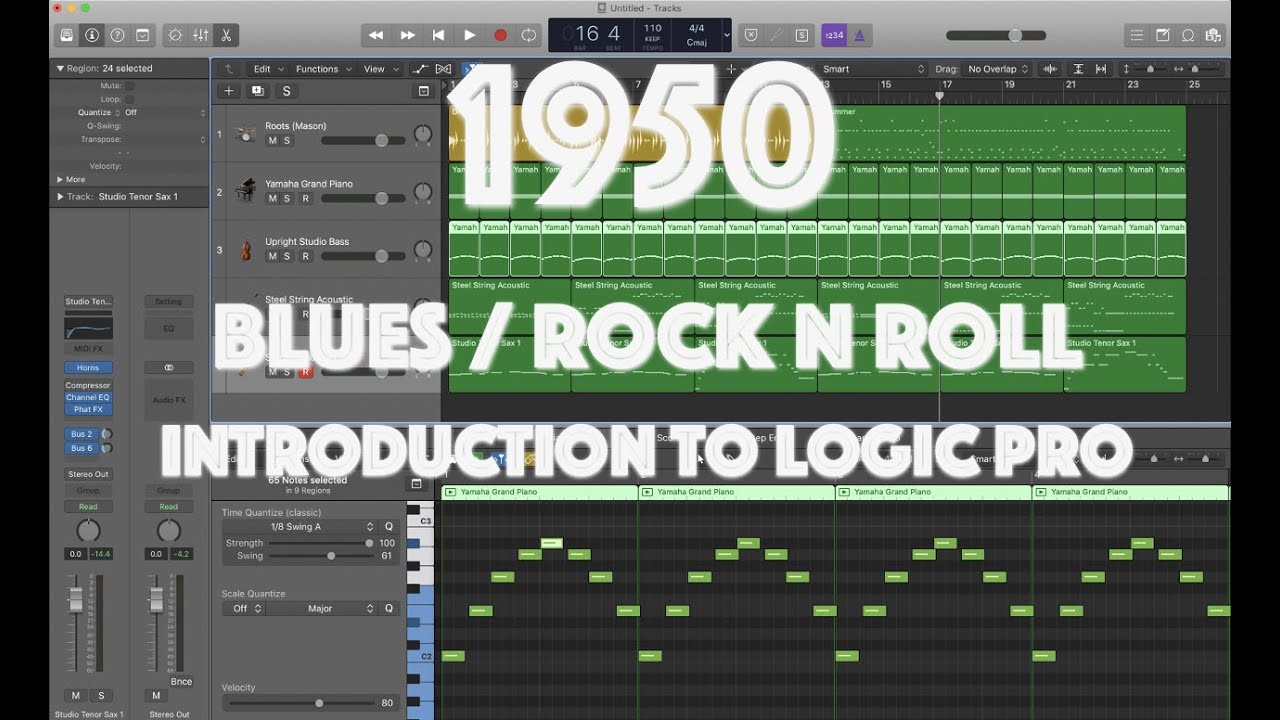Toggle the Solo S control bar icon
The image size is (1280, 720).
pyautogui.click(x=802, y=35)
